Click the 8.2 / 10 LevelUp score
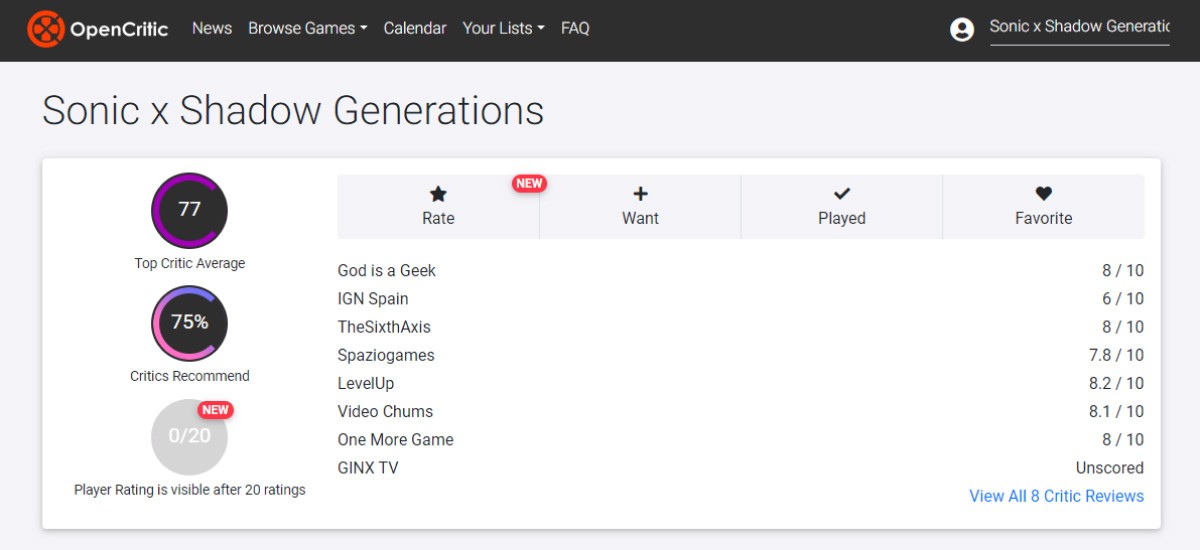Screen dimensions: 1200x550 point(1116,383)
